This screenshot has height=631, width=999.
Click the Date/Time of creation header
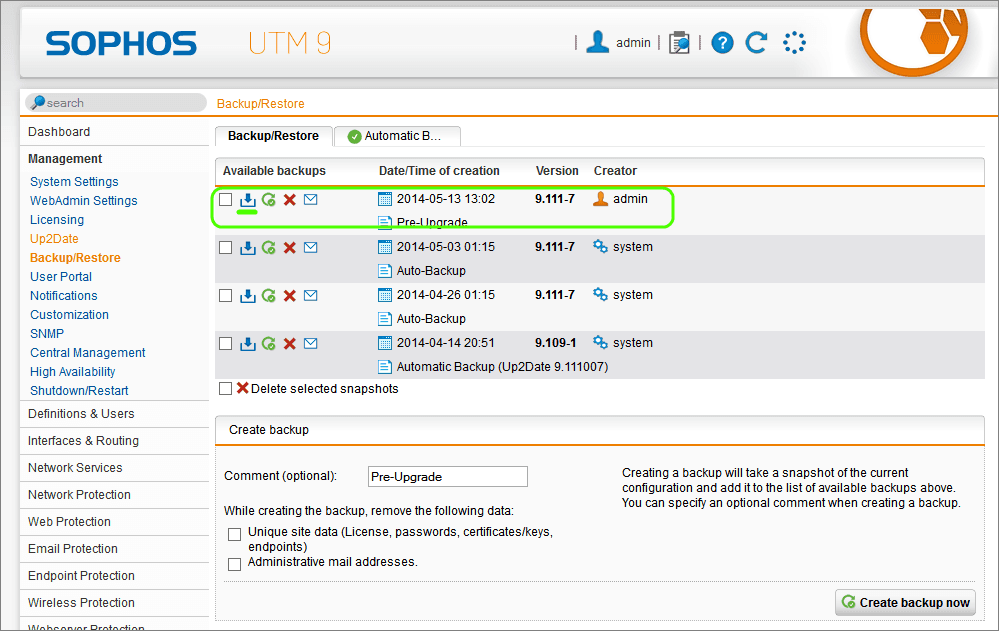(439, 171)
